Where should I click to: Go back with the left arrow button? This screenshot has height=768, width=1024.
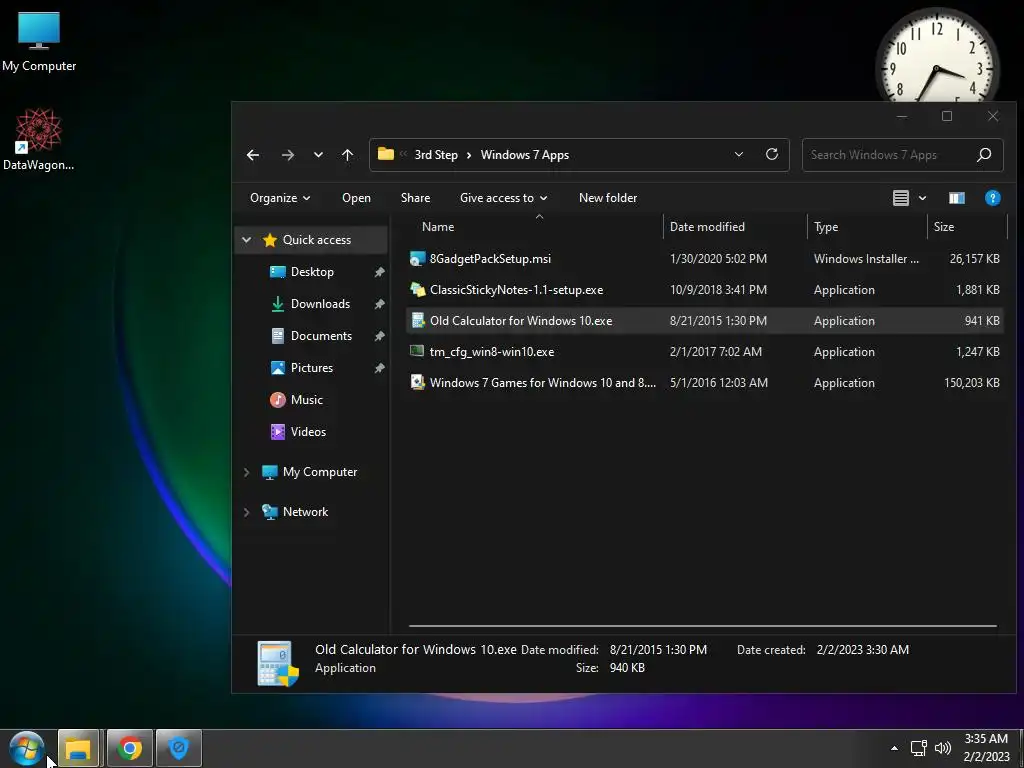point(253,155)
